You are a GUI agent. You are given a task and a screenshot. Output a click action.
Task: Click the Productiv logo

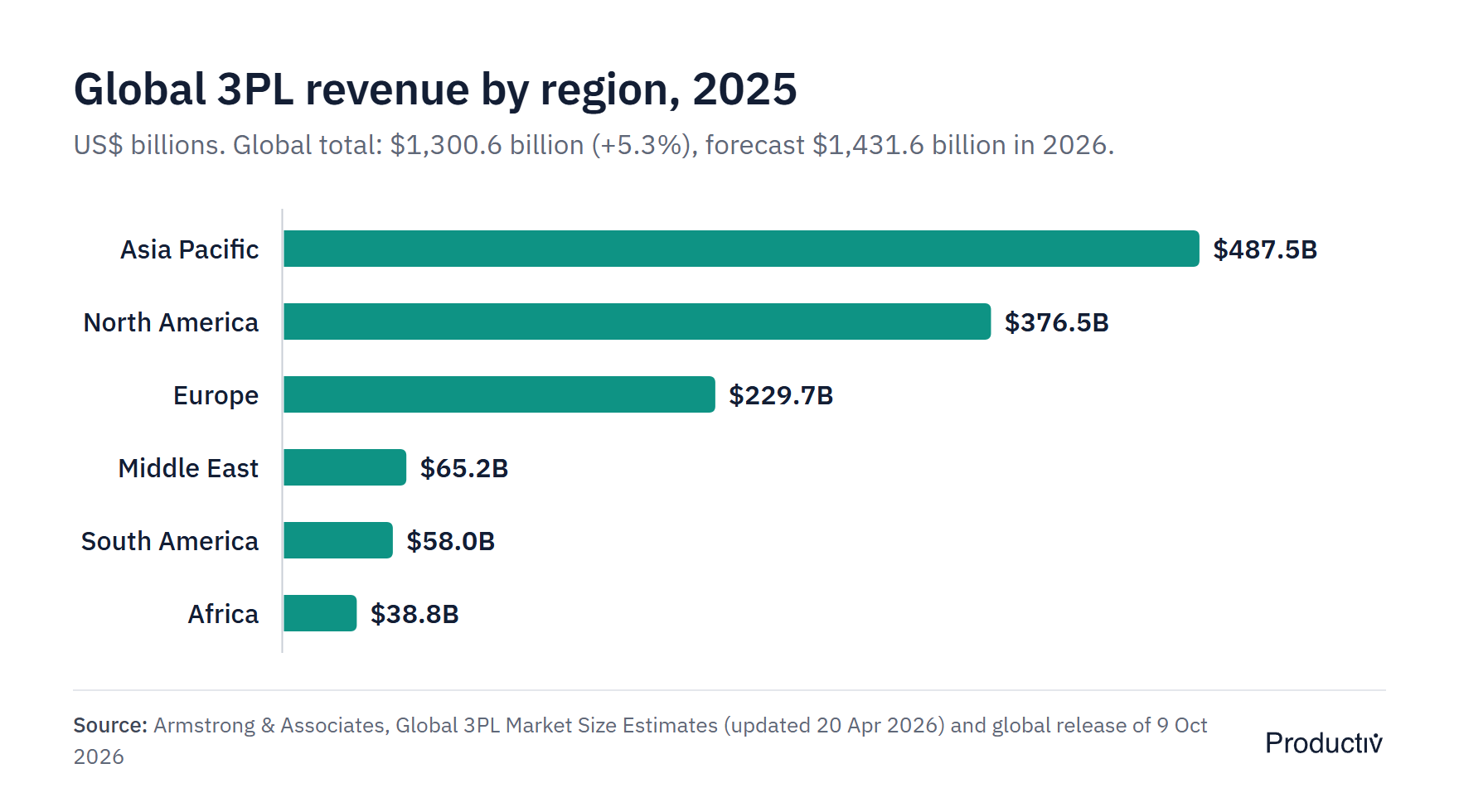(x=1324, y=742)
